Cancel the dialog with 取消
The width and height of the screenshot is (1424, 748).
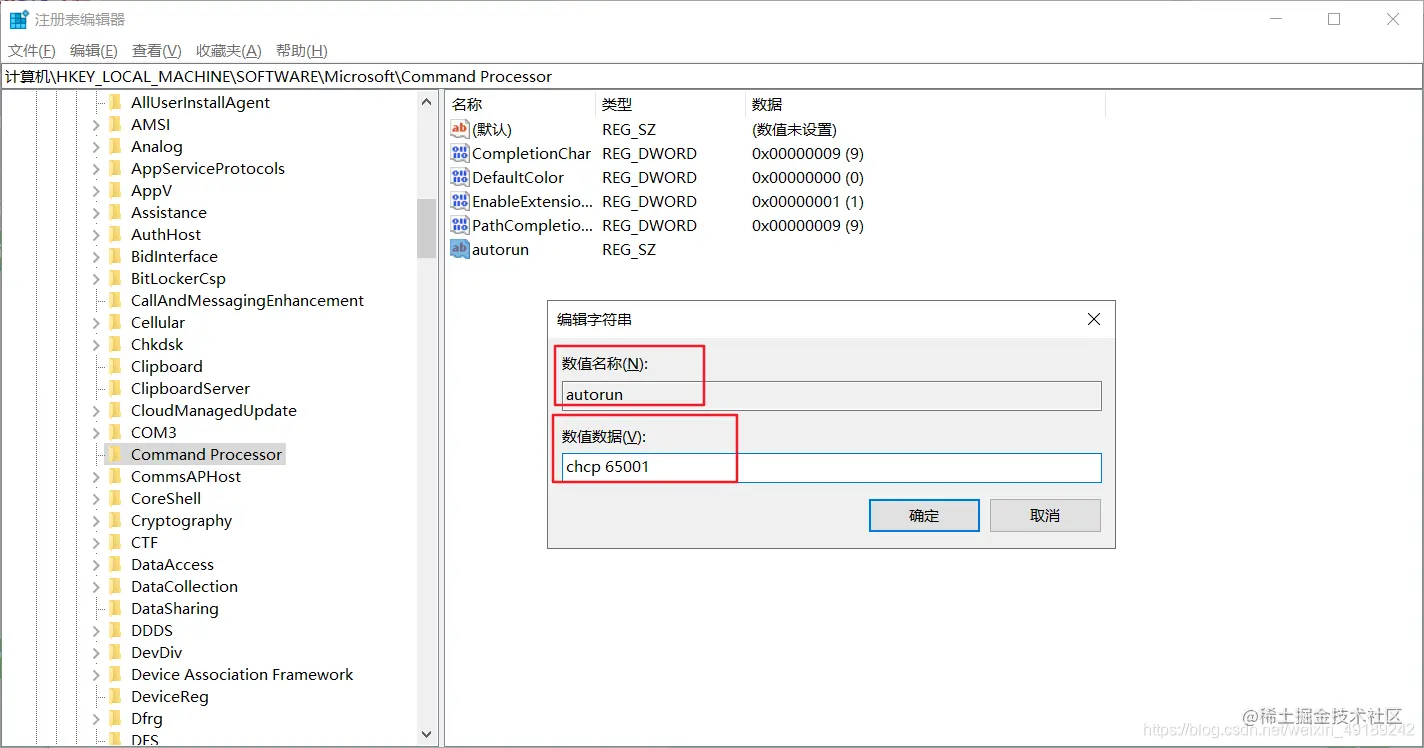pos(1045,516)
